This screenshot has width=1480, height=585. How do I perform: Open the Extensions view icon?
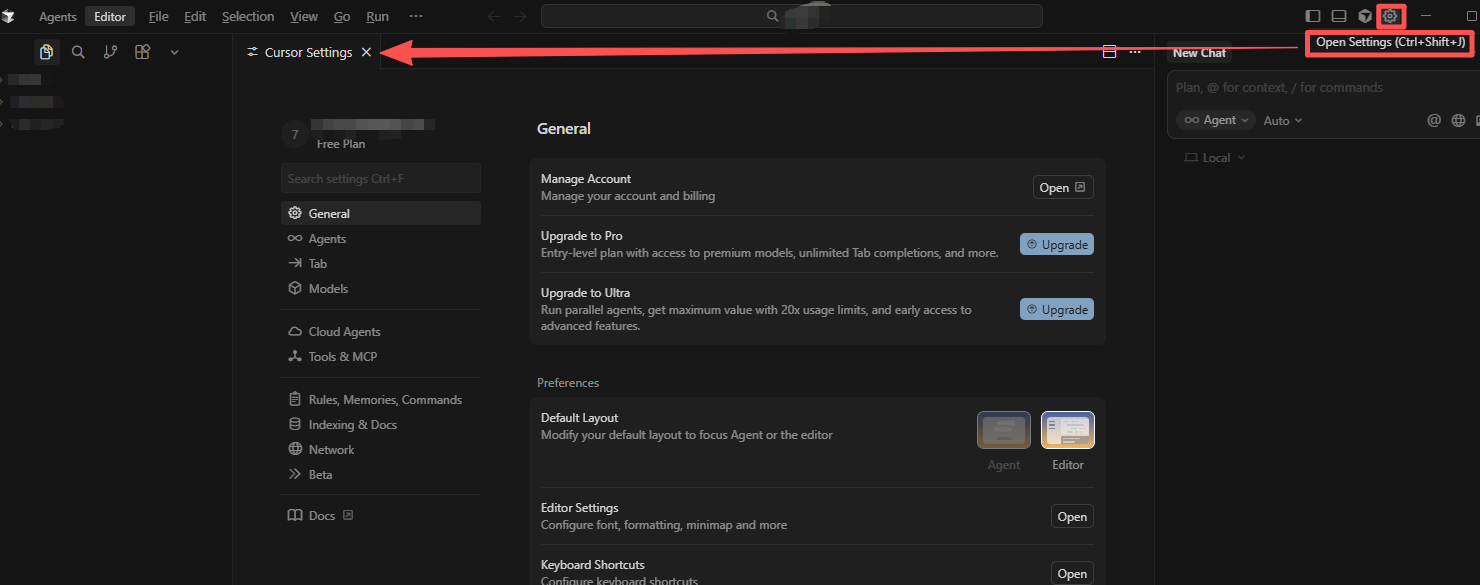click(x=142, y=52)
